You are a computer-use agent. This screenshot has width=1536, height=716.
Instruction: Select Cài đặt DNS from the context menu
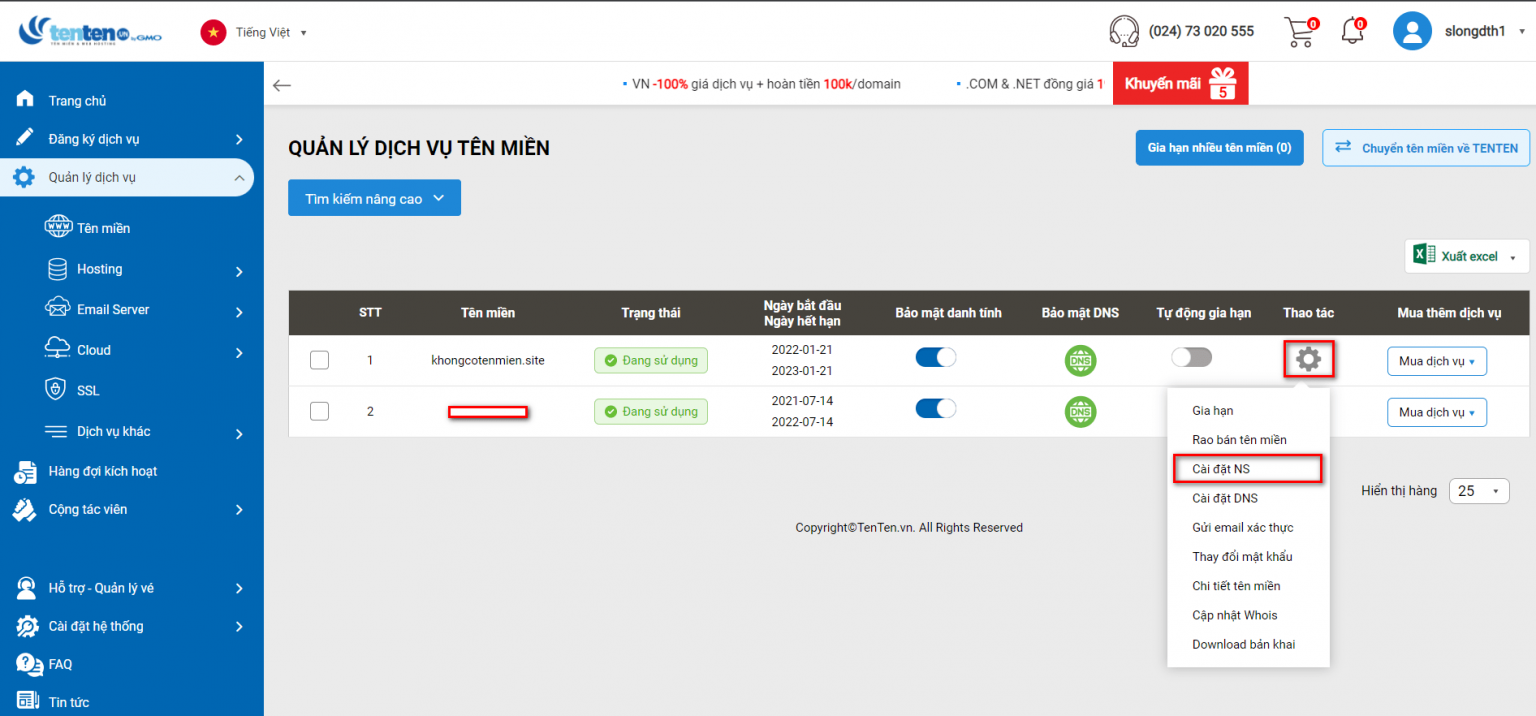coord(1225,498)
